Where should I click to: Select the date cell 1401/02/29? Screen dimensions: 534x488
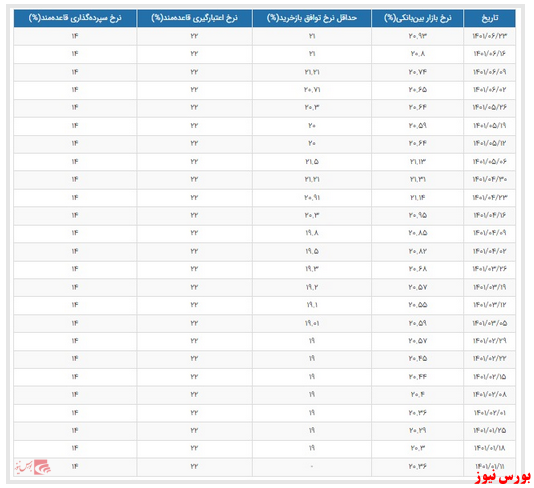point(489,341)
